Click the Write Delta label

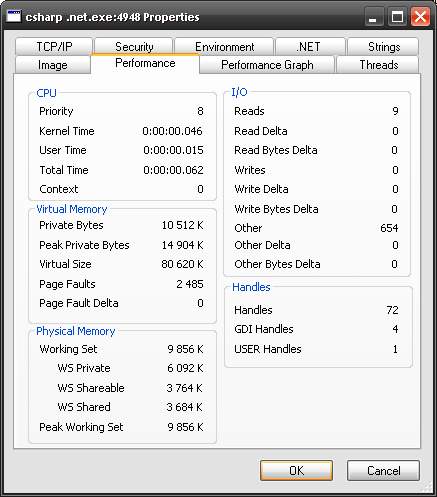point(261,189)
